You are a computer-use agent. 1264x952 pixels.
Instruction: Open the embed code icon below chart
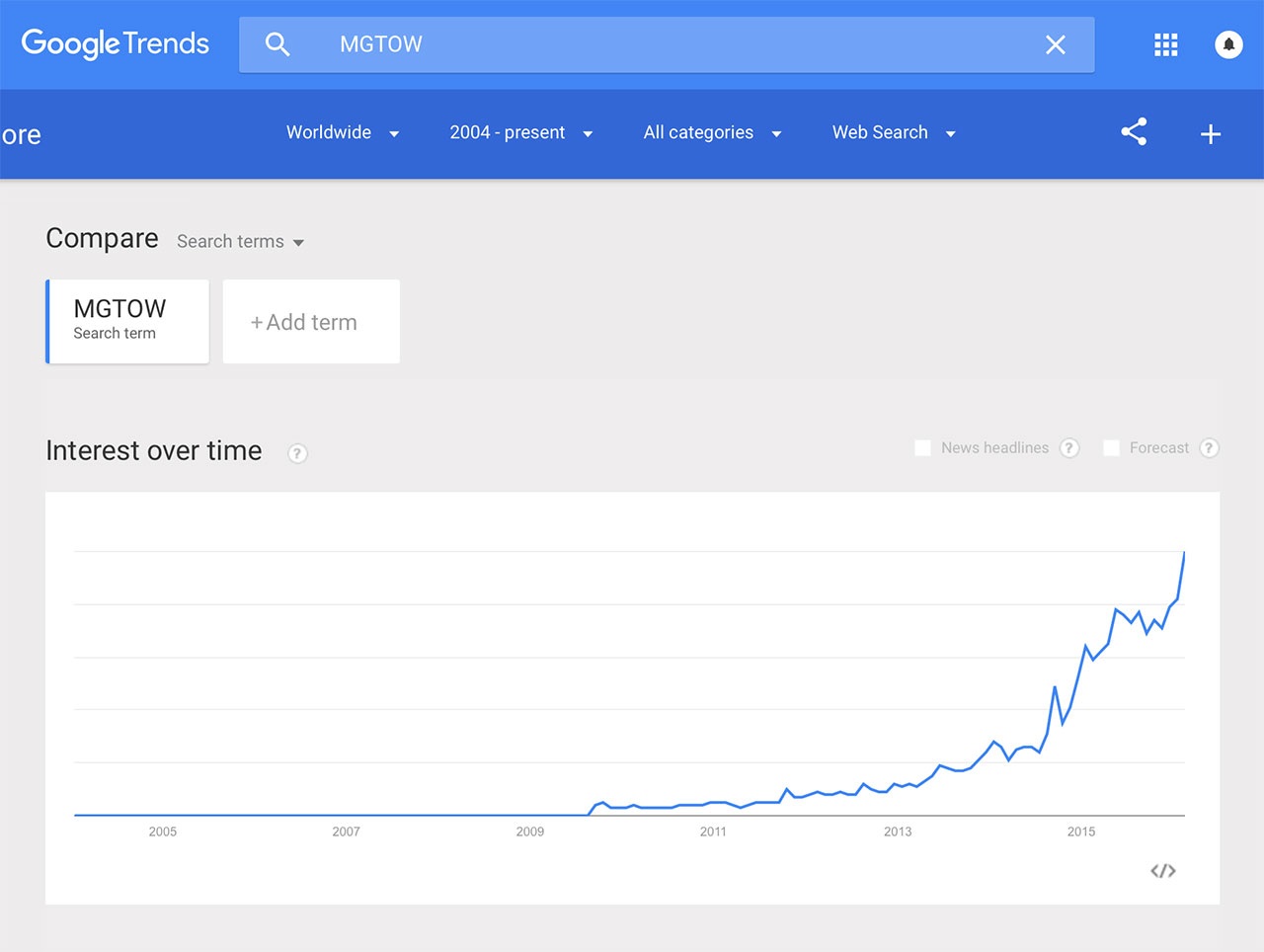(x=1162, y=870)
